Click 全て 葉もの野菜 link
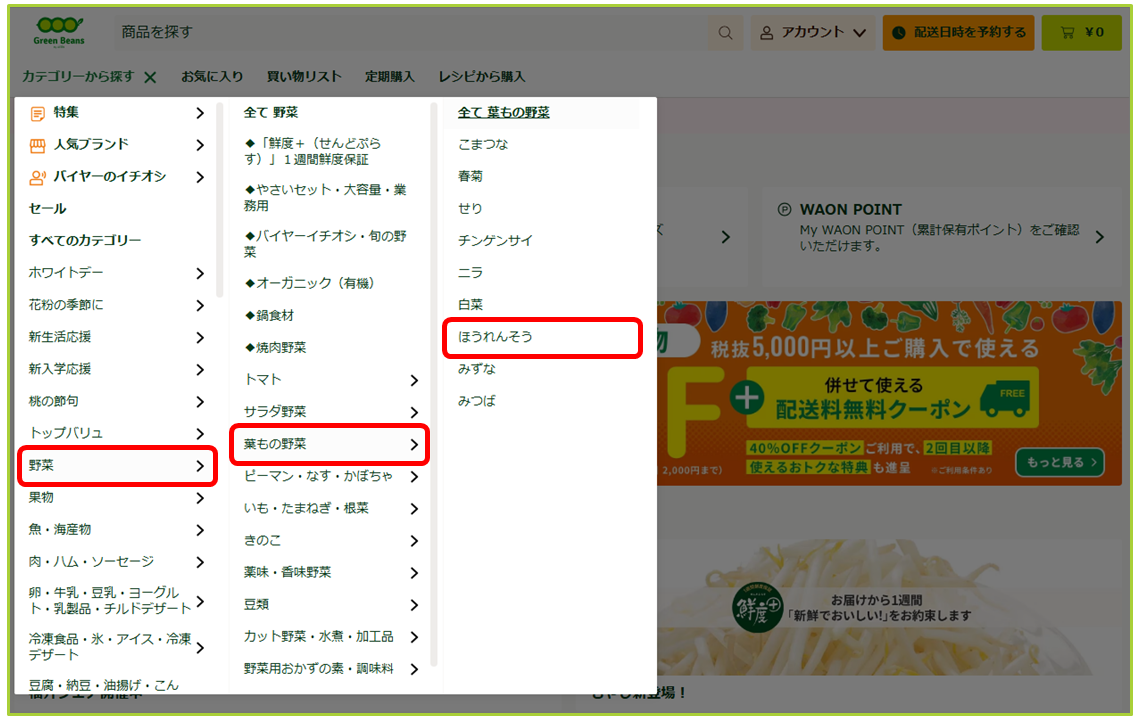Viewport: 1136px width, 720px height. coord(504,112)
